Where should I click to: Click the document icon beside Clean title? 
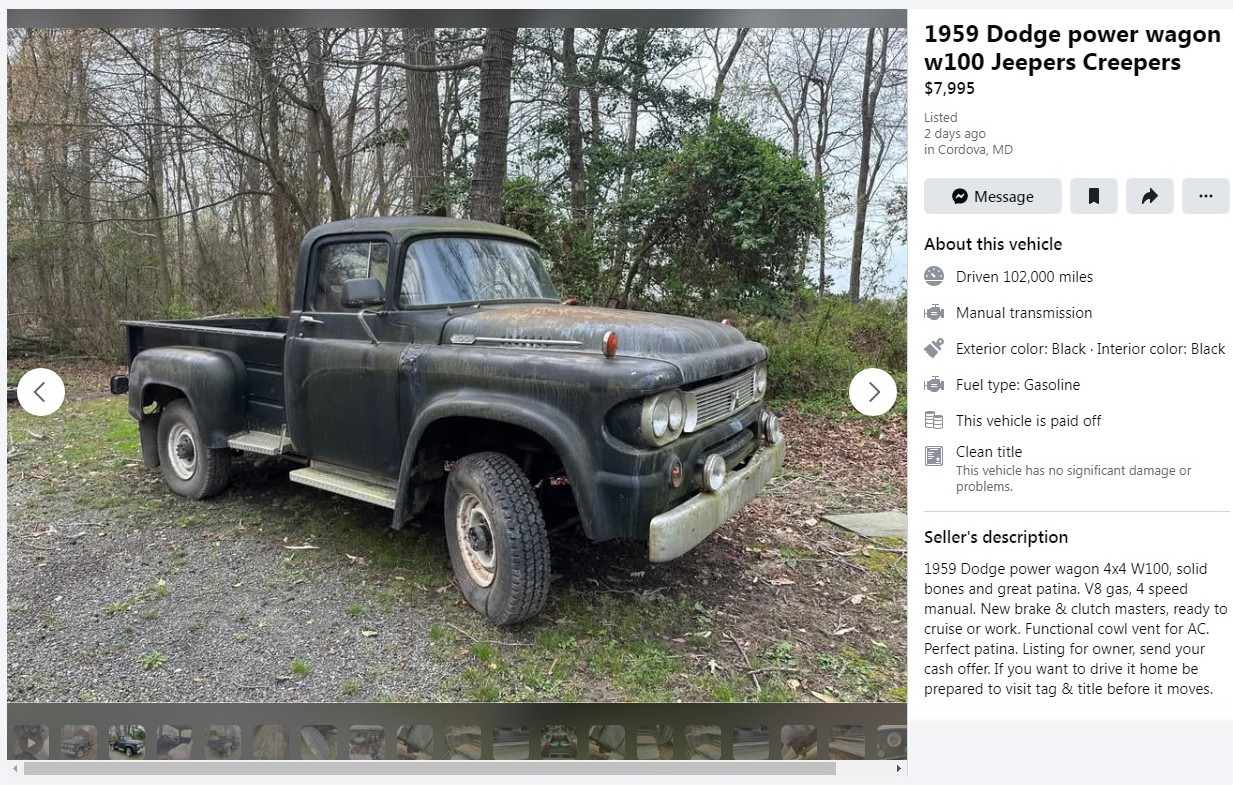point(934,456)
